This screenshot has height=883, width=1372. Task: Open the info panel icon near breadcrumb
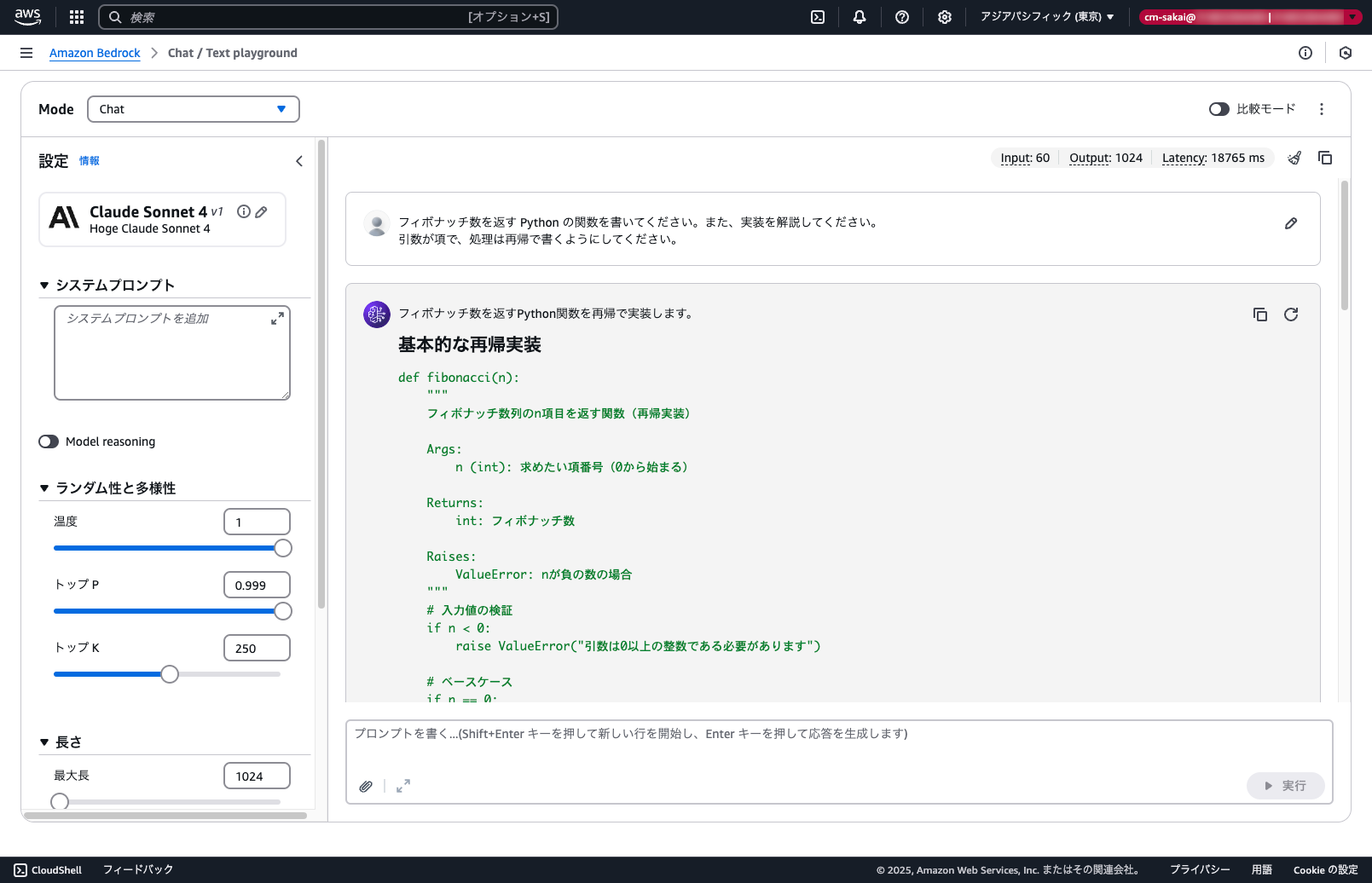pos(1305,53)
